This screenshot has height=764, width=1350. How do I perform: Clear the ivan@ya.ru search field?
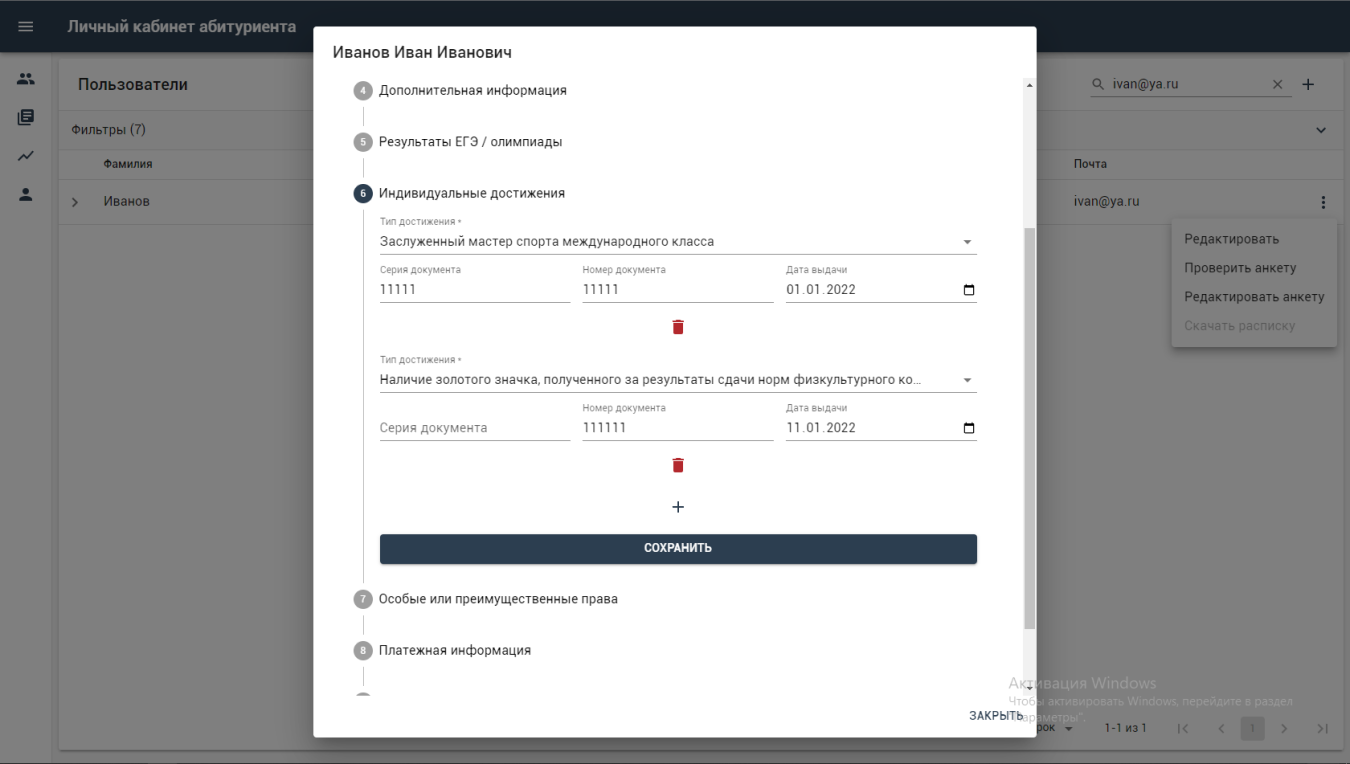(1277, 85)
